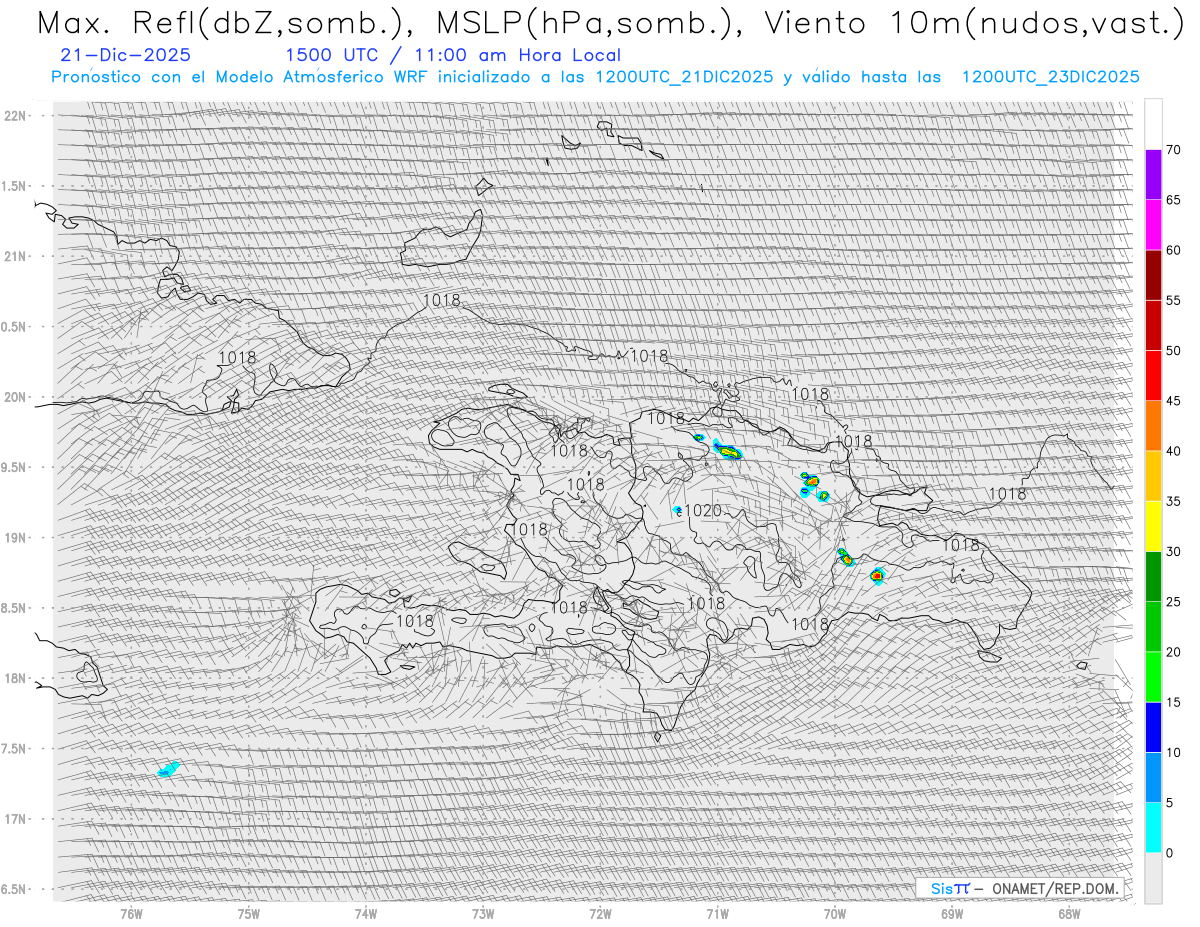Select the orange 40–45 dBZ legend swatch
The image size is (1200, 927).
coord(1153,426)
